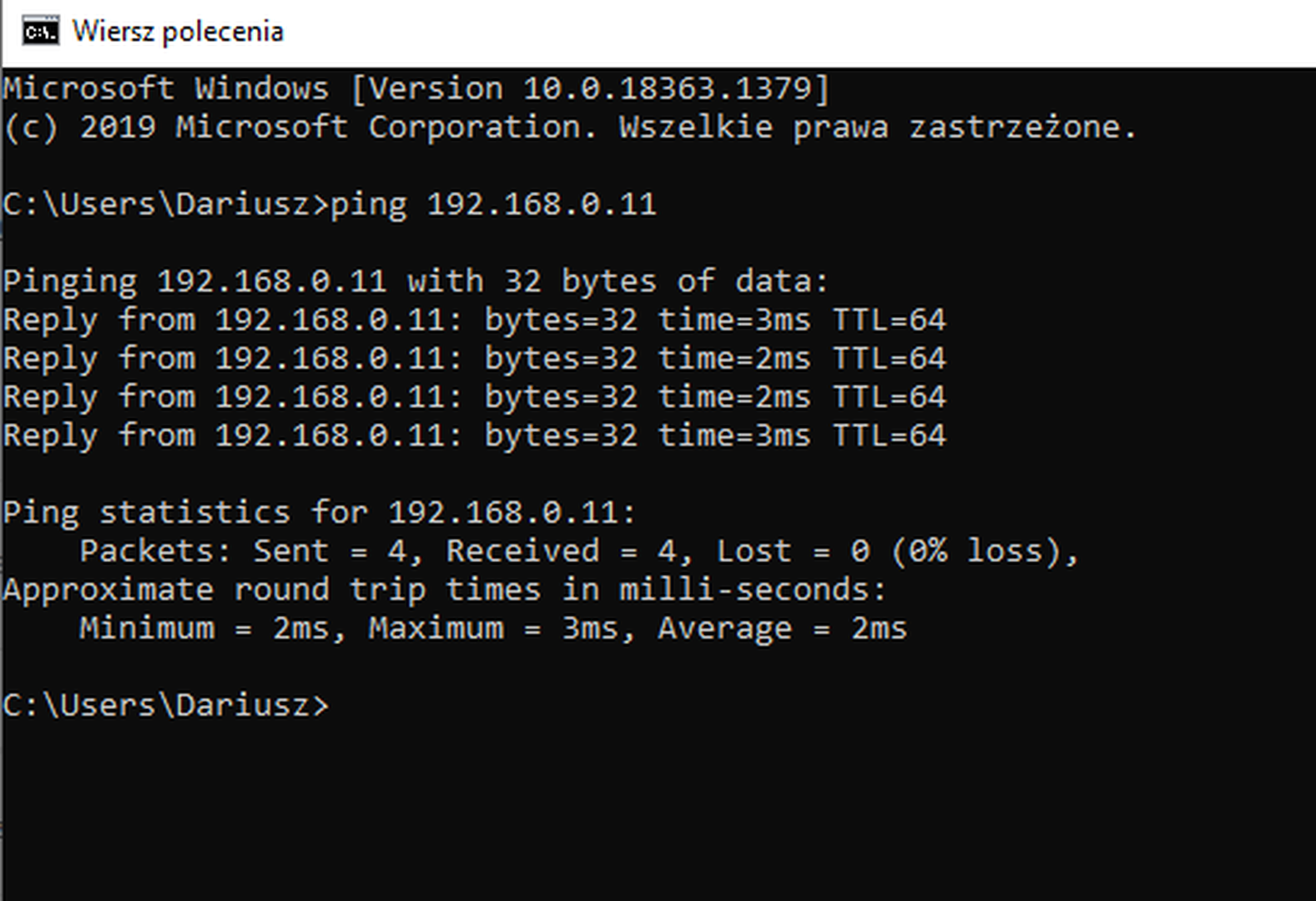Click "TTL=64" on the second Reply line
Image resolution: width=1316 pixels, height=901 pixels.
coord(890,359)
